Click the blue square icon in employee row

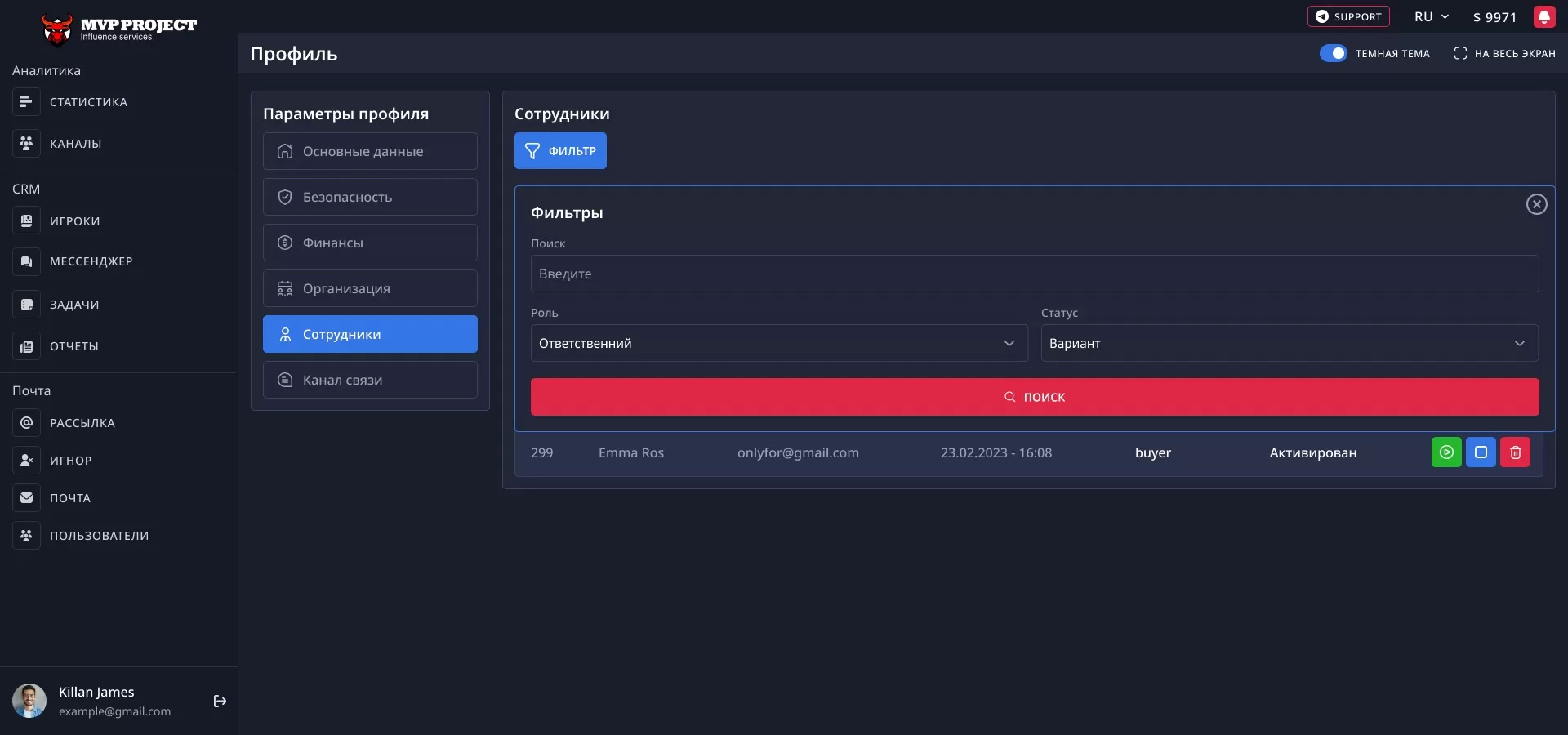coord(1481,452)
